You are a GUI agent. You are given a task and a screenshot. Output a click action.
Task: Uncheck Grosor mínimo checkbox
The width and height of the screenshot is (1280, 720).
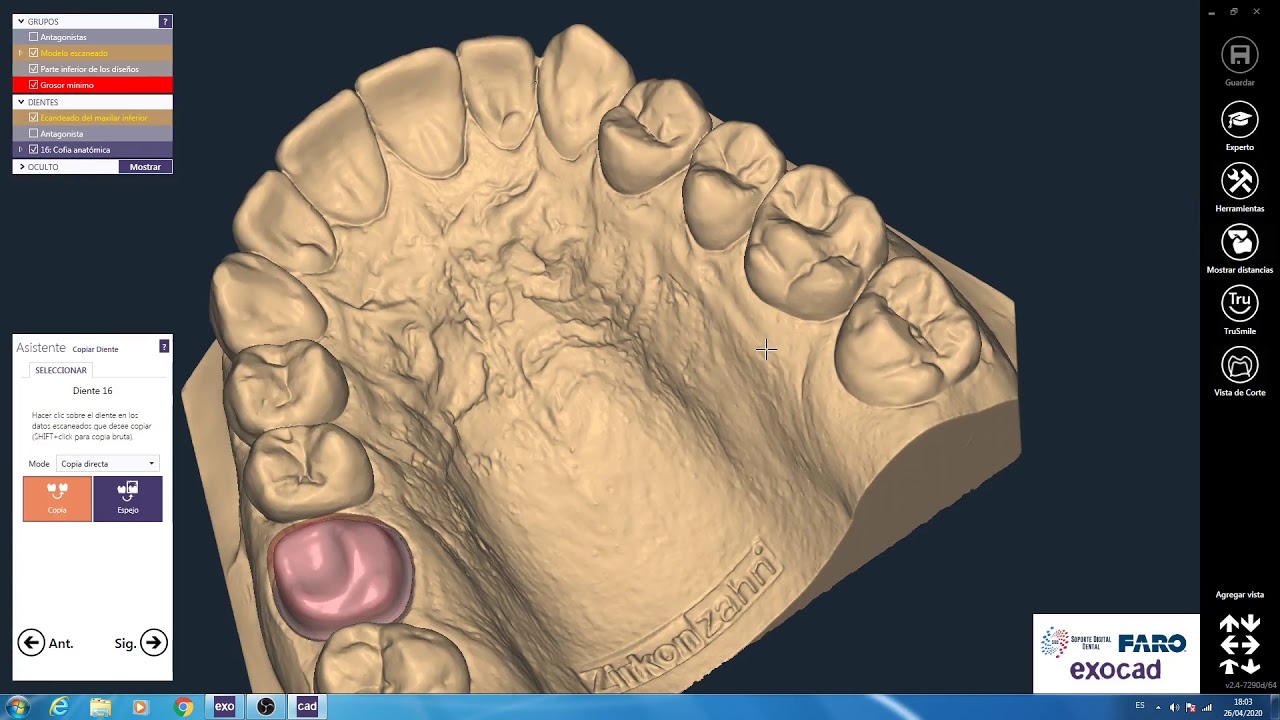pos(34,85)
